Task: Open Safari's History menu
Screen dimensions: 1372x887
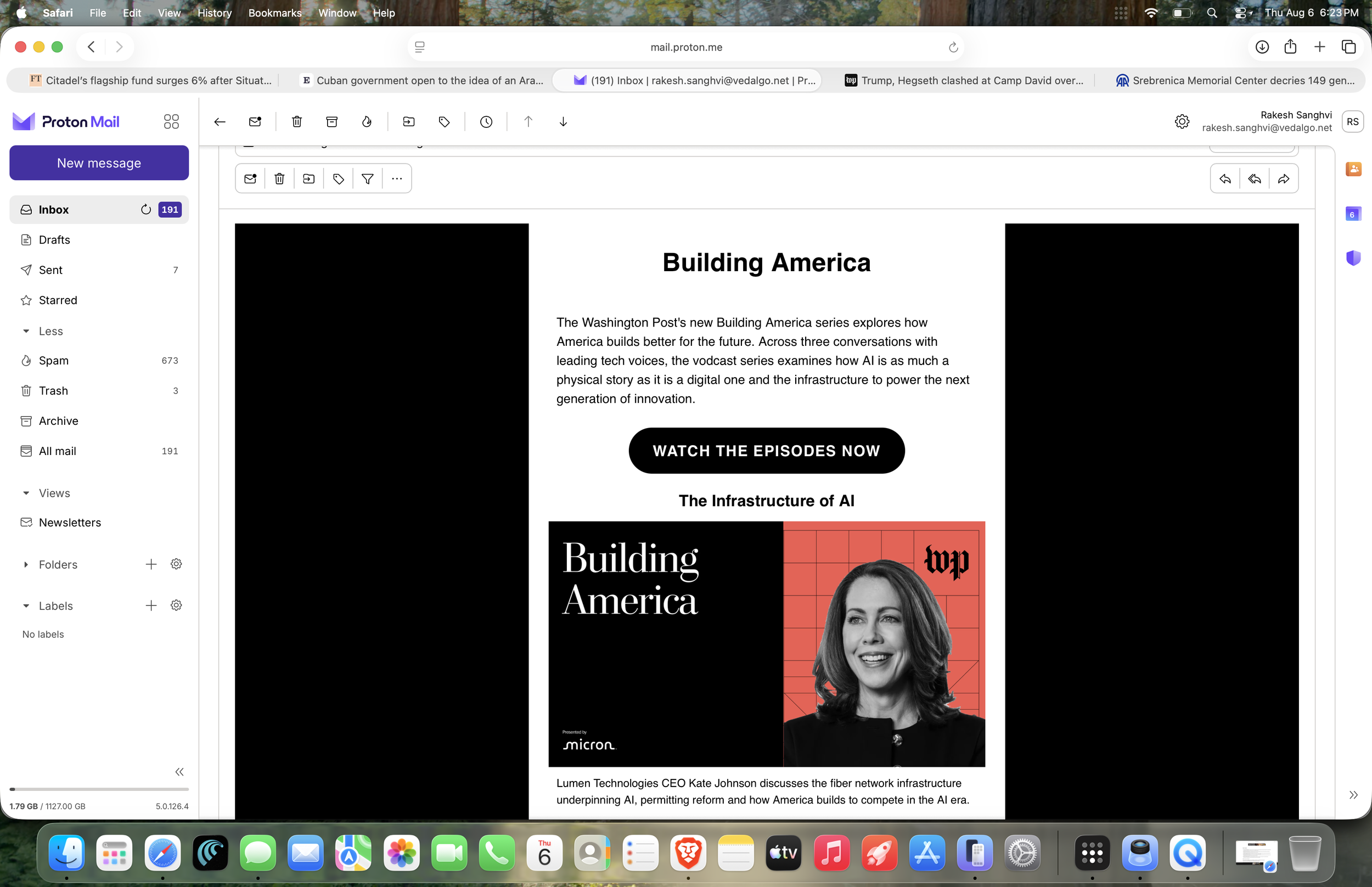Action: [214, 13]
